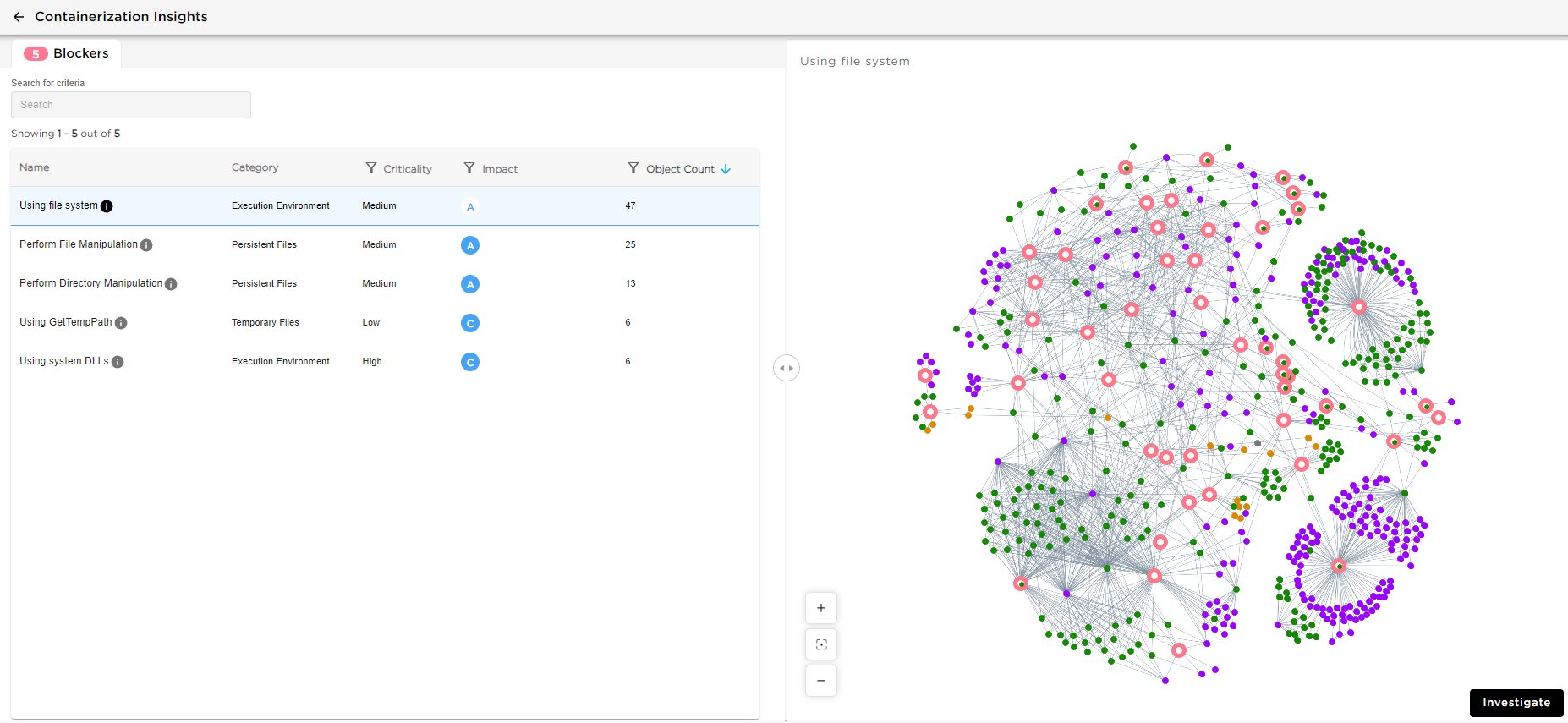Screen dimensions: 1568x723
Task: Open the Criticality column filter
Action: tap(371, 168)
